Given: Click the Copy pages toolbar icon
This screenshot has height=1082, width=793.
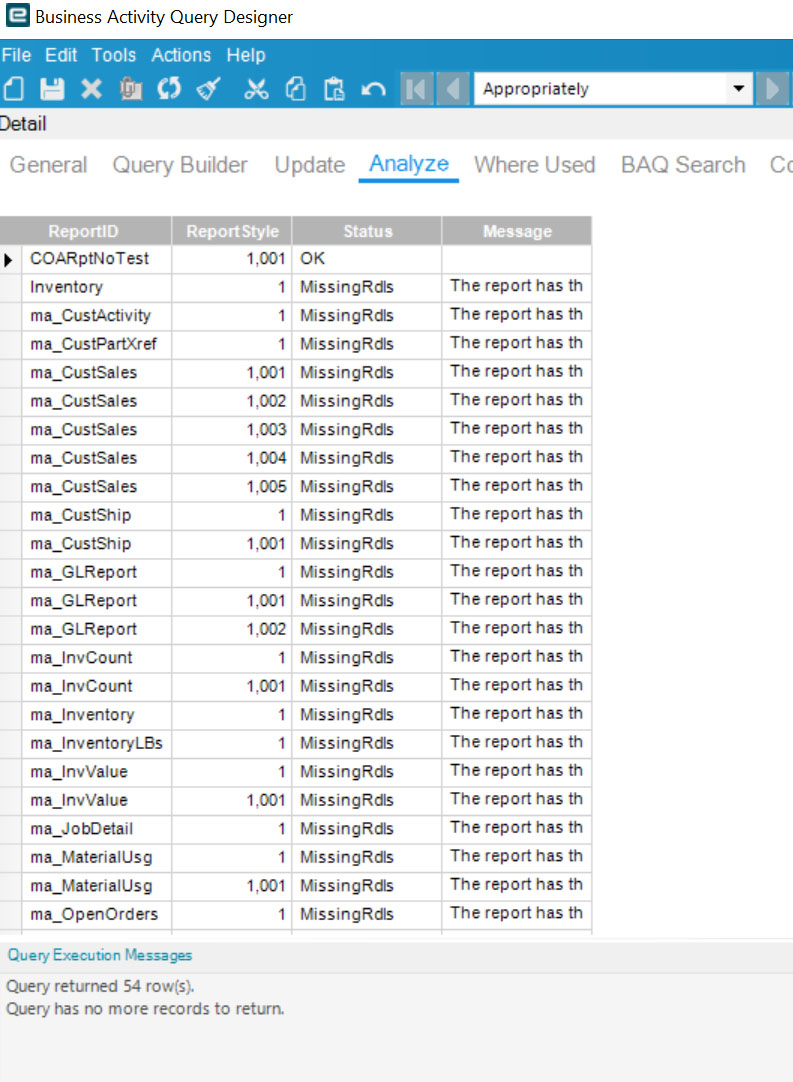Looking at the screenshot, I should click(295, 89).
